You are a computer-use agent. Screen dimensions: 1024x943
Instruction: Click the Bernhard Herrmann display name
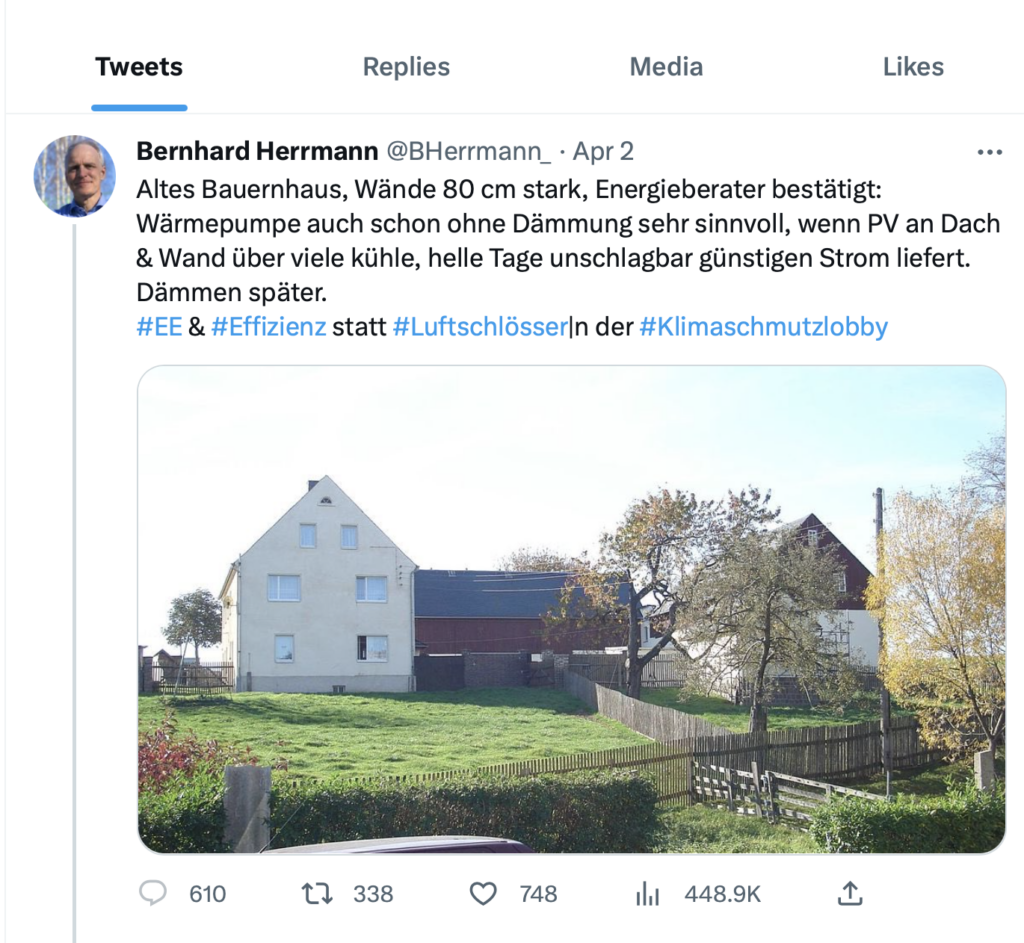(257, 151)
